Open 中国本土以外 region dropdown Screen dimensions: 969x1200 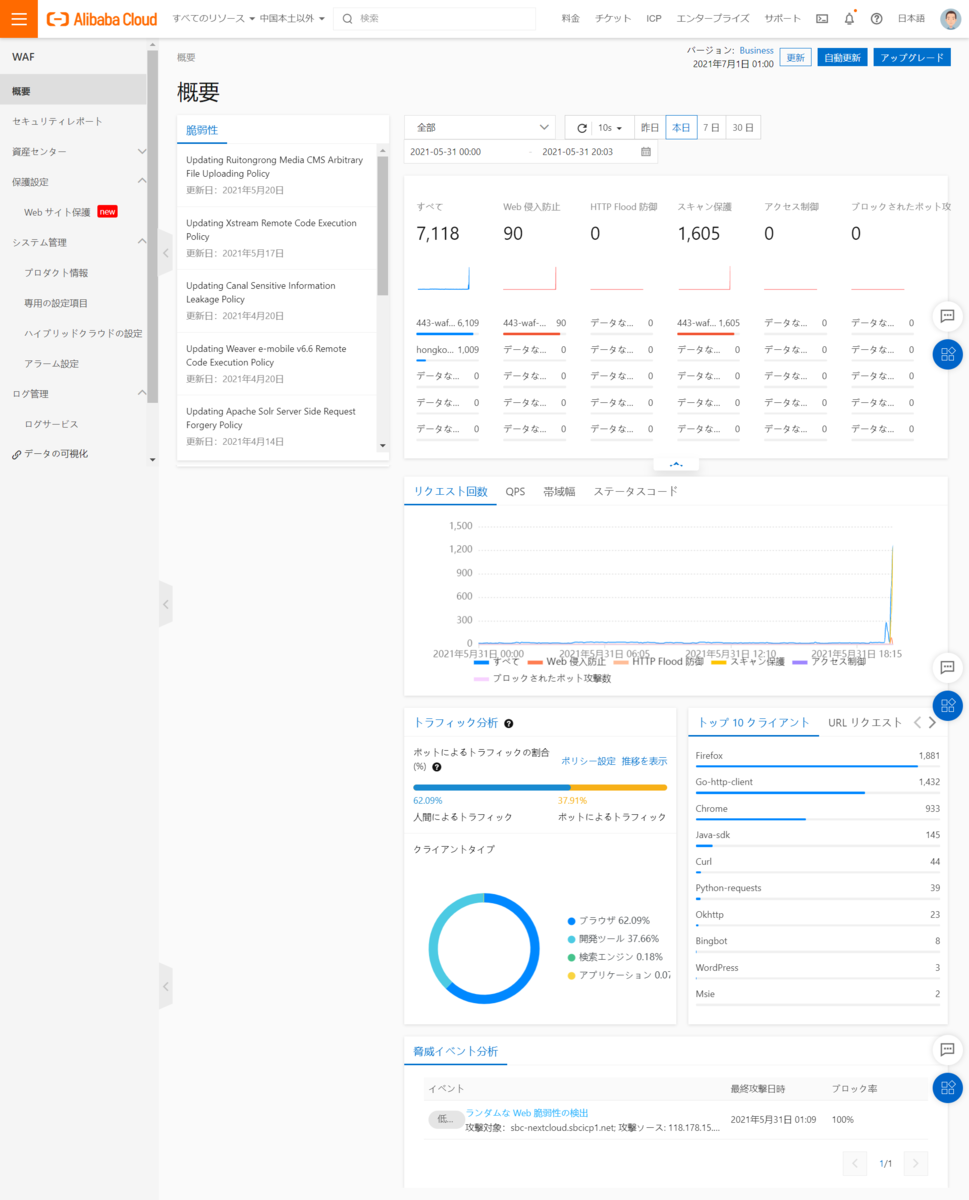292,19
